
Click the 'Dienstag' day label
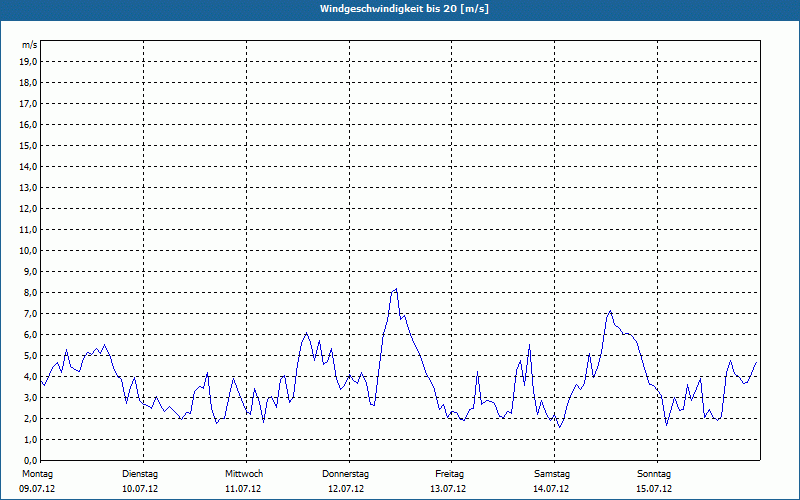[140, 474]
